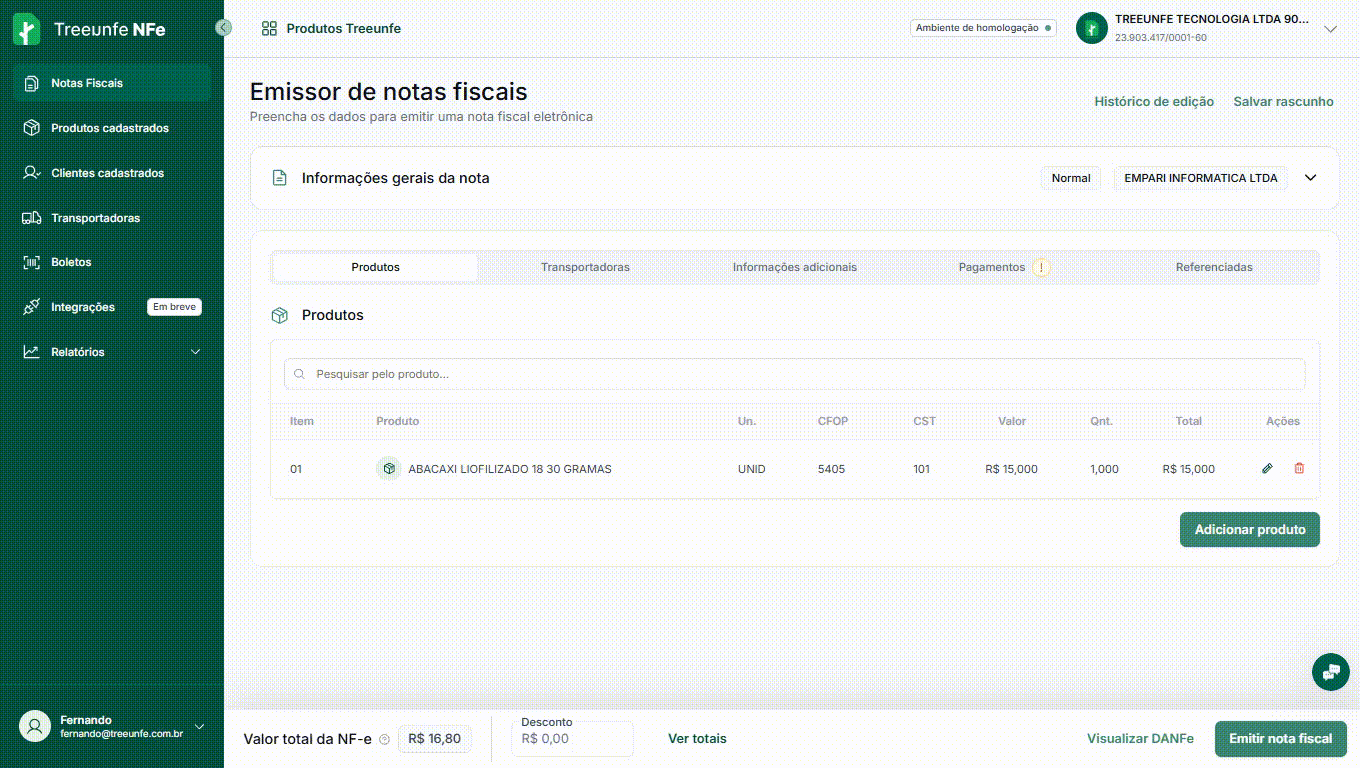Switch to the Transportadoras tab
1360x768 pixels.
coord(585,267)
